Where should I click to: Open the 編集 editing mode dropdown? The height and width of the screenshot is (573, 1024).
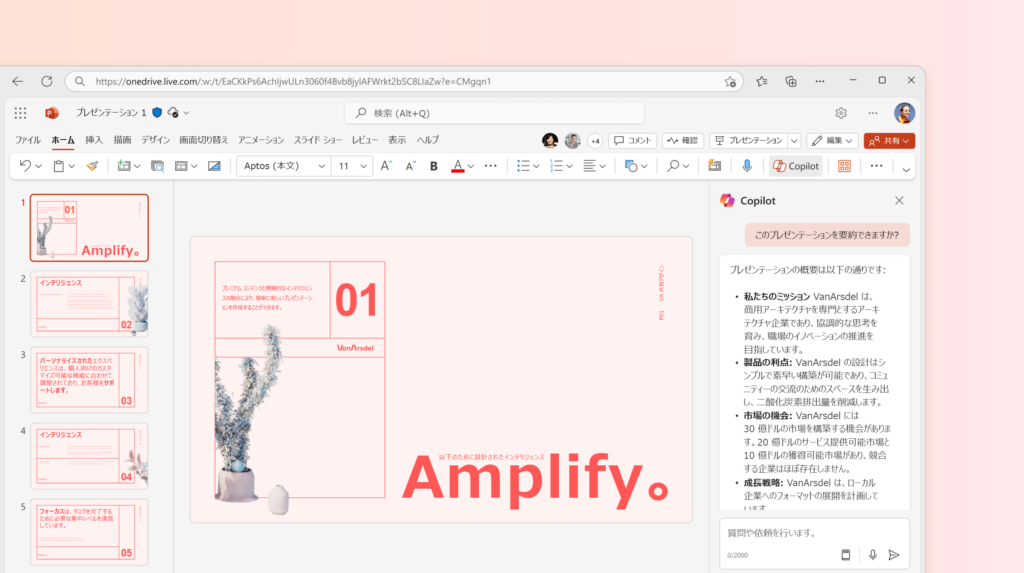832,140
